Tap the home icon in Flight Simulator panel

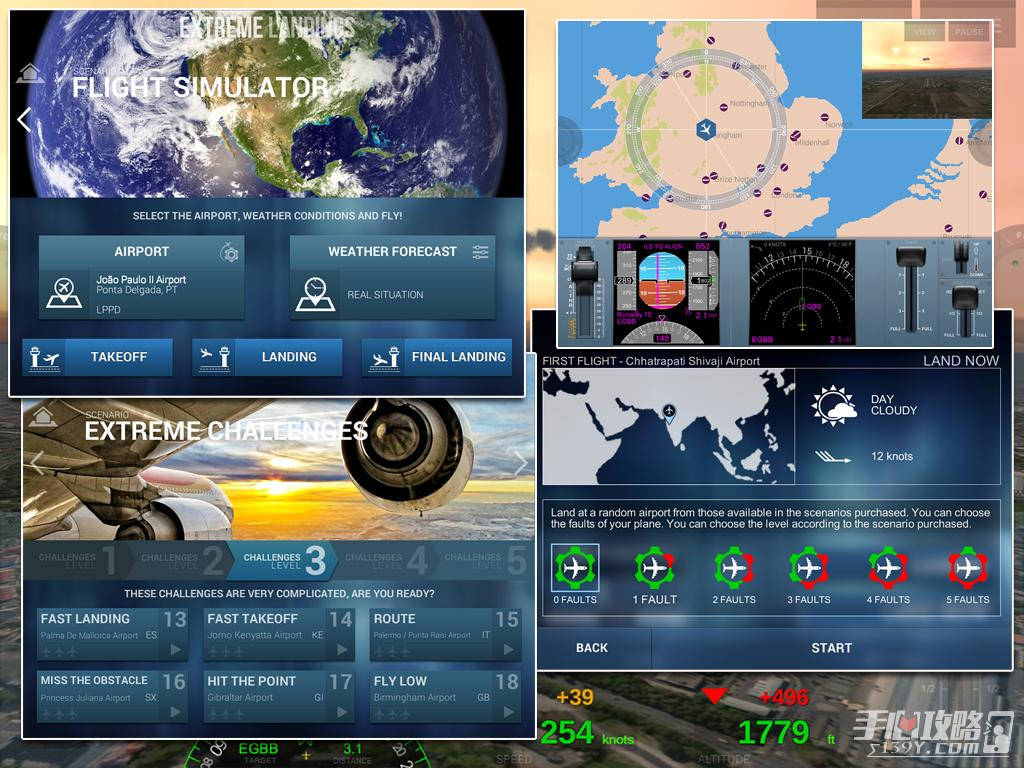pyautogui.click(x=30, y=73)
